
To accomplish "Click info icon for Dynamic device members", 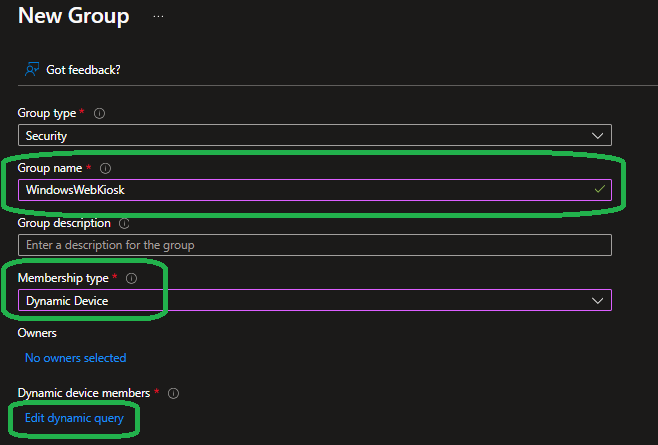I will [174, 393].
